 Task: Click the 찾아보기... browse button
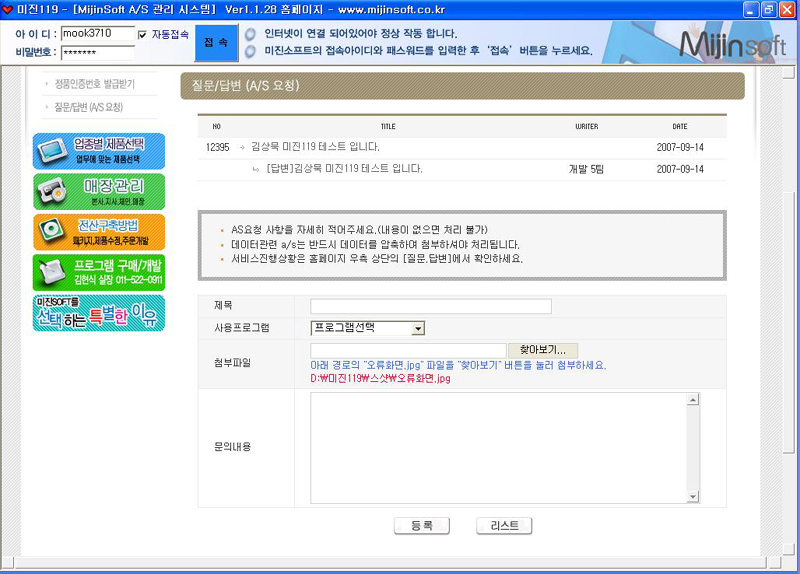point(543,350)
